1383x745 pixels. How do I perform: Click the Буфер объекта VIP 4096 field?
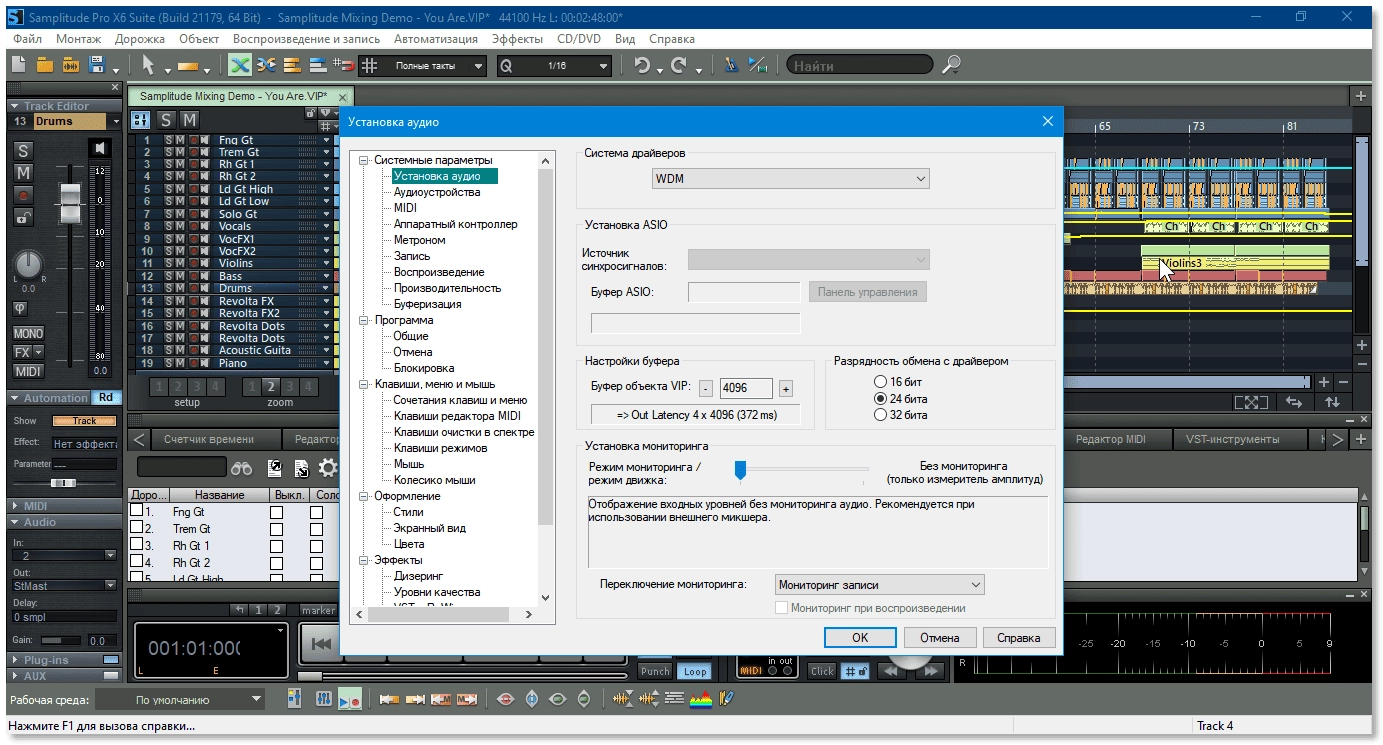746,389
